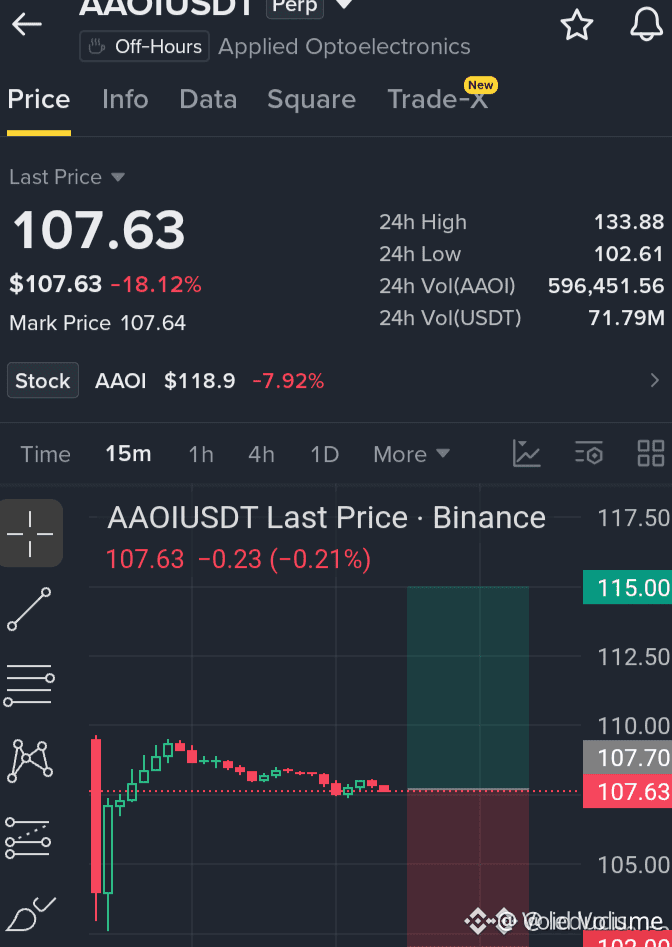Open the Last Price type dropdown
The image size is (672, 947).
coord(67,177)
